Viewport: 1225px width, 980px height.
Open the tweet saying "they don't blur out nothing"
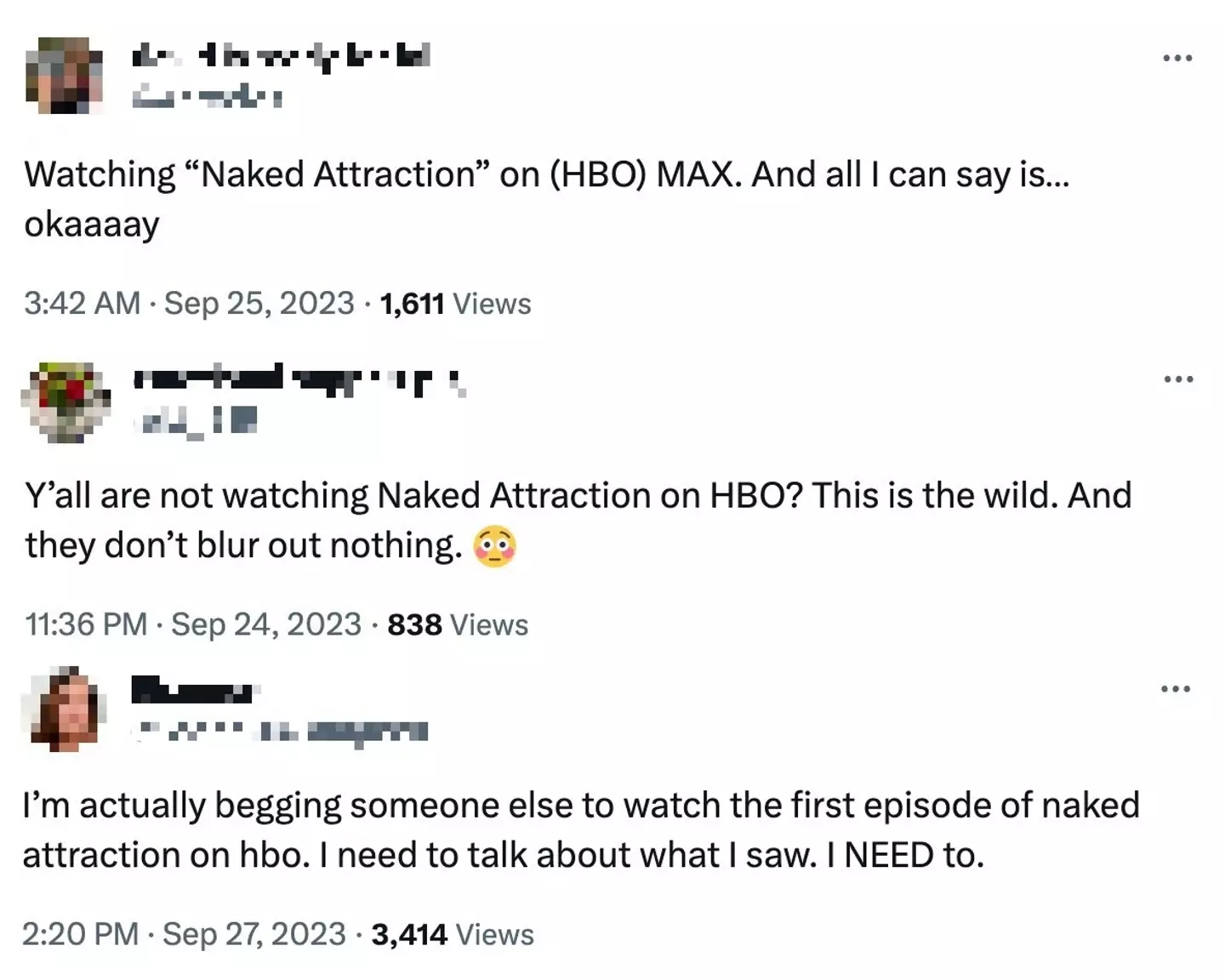578,520
